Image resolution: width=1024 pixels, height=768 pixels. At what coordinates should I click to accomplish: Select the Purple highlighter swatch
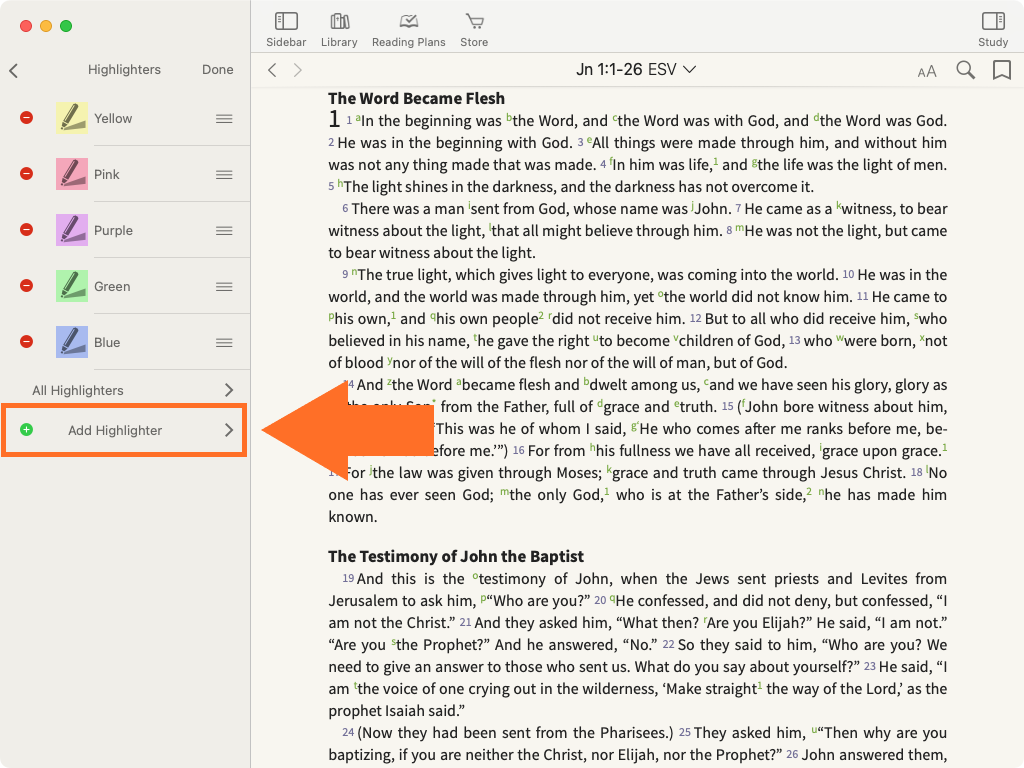tap(72, 230)
